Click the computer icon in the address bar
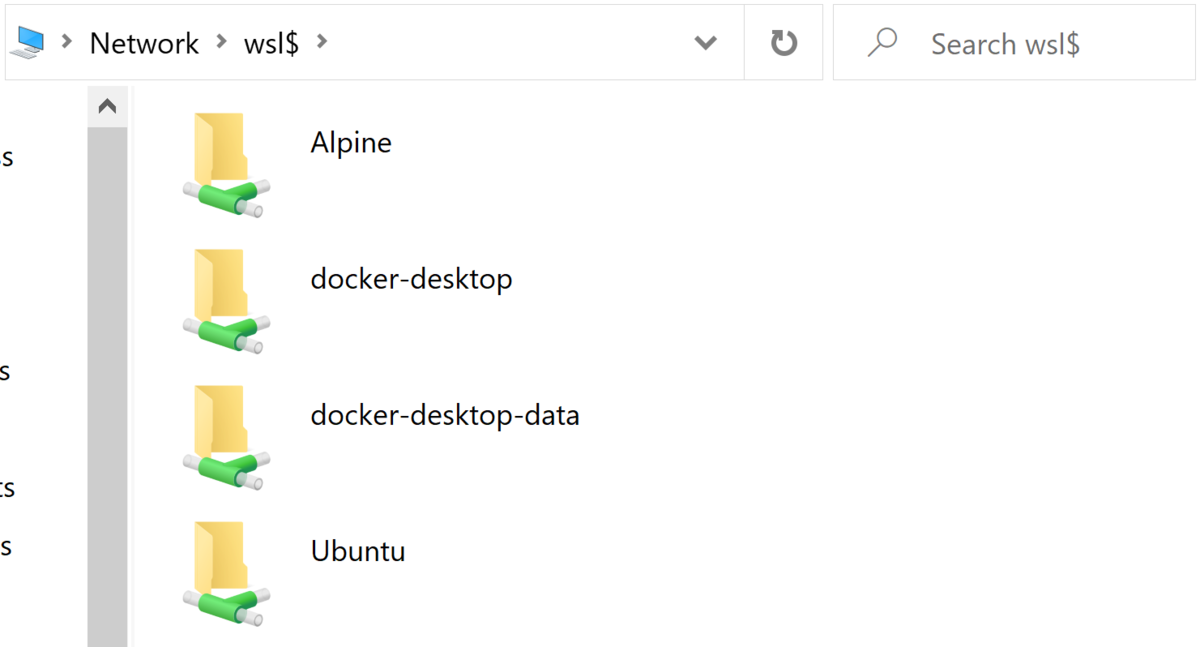The image size is (1200, 647). [31, 42]
